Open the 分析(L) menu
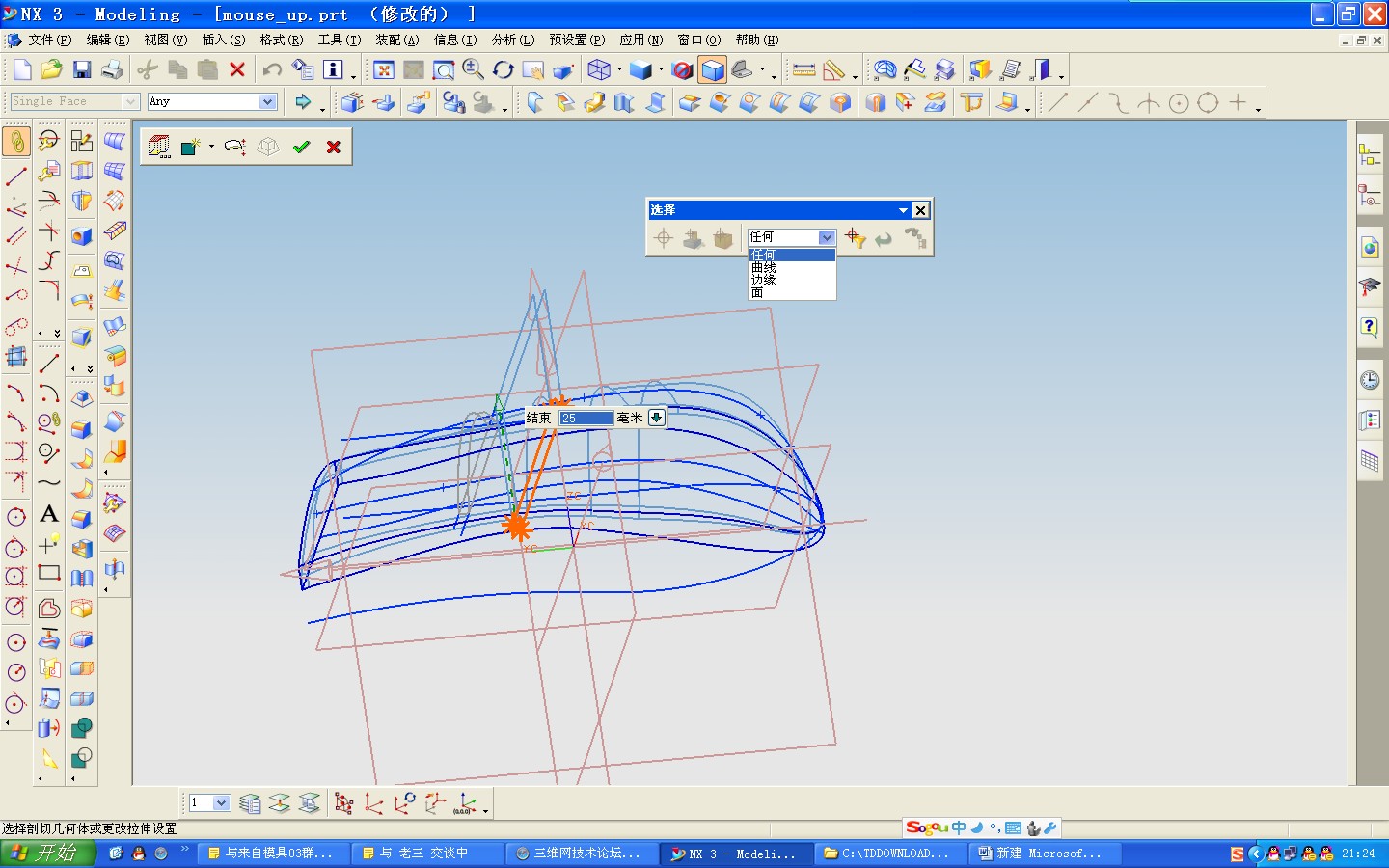This screenshot has width=1389, height=868. (513, 40)
